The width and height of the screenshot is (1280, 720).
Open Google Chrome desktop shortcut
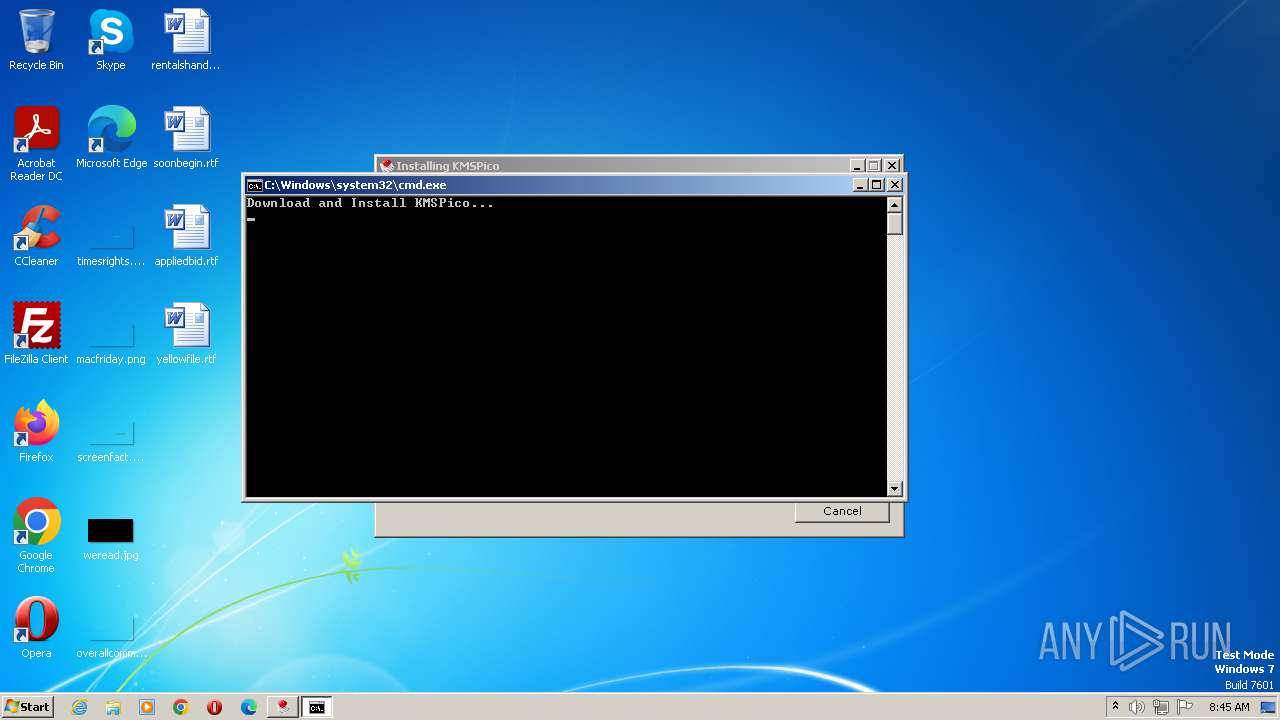coord(36,536)
